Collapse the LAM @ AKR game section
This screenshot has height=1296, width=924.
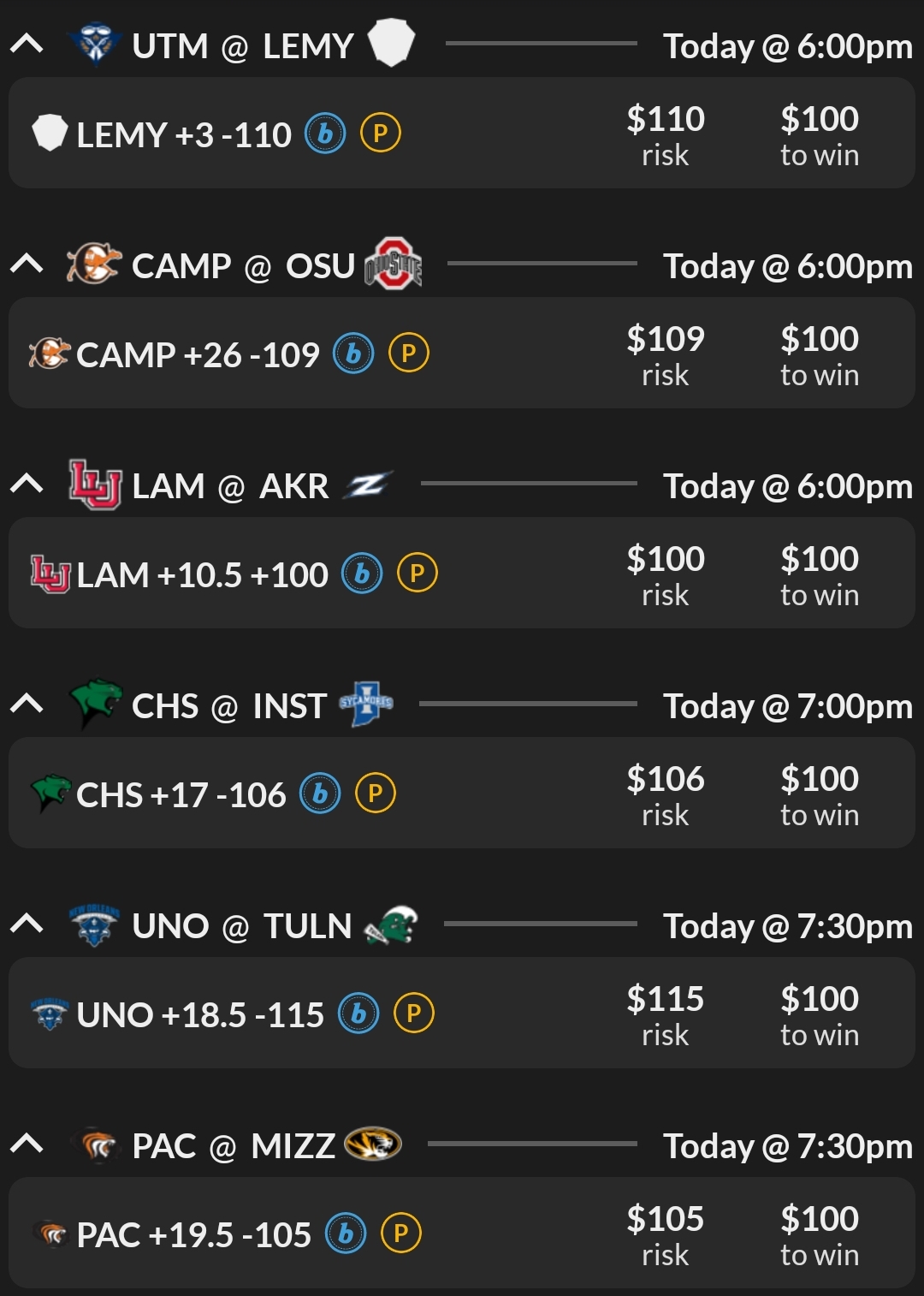click(27, 484)
